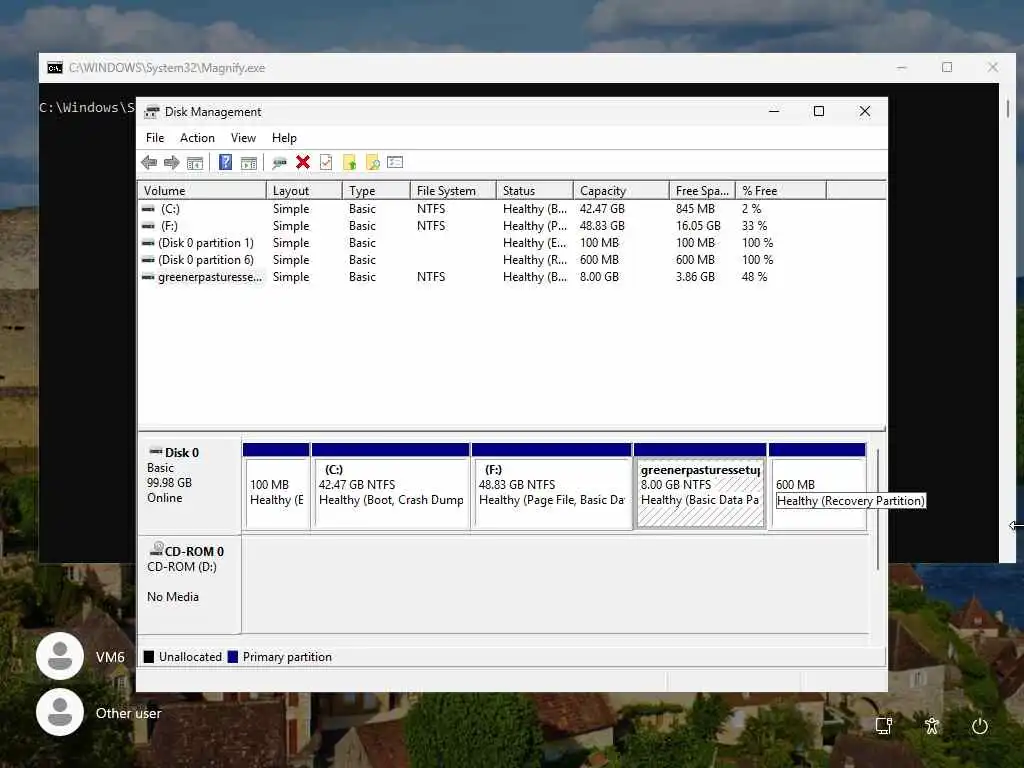Select the (F:) 48.83 GB NTFS partition block
Screen dimensions: 1024x768
coord(552,486)
